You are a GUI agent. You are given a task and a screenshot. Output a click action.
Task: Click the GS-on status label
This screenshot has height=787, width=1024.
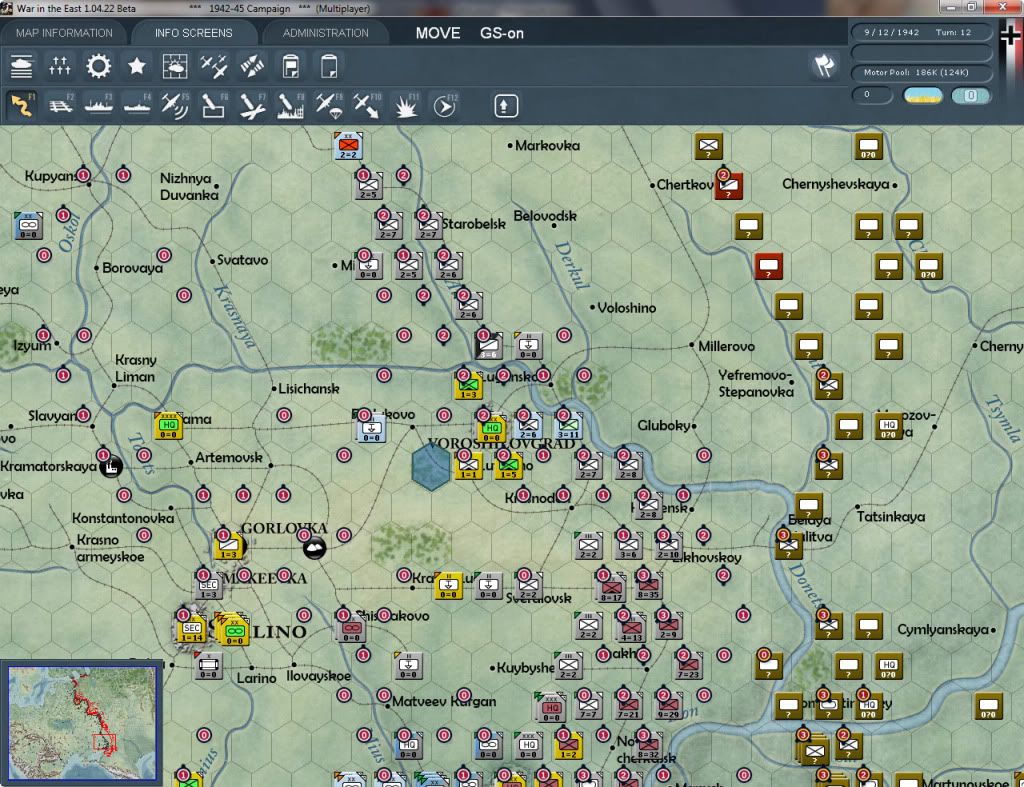tap(502, 33)
